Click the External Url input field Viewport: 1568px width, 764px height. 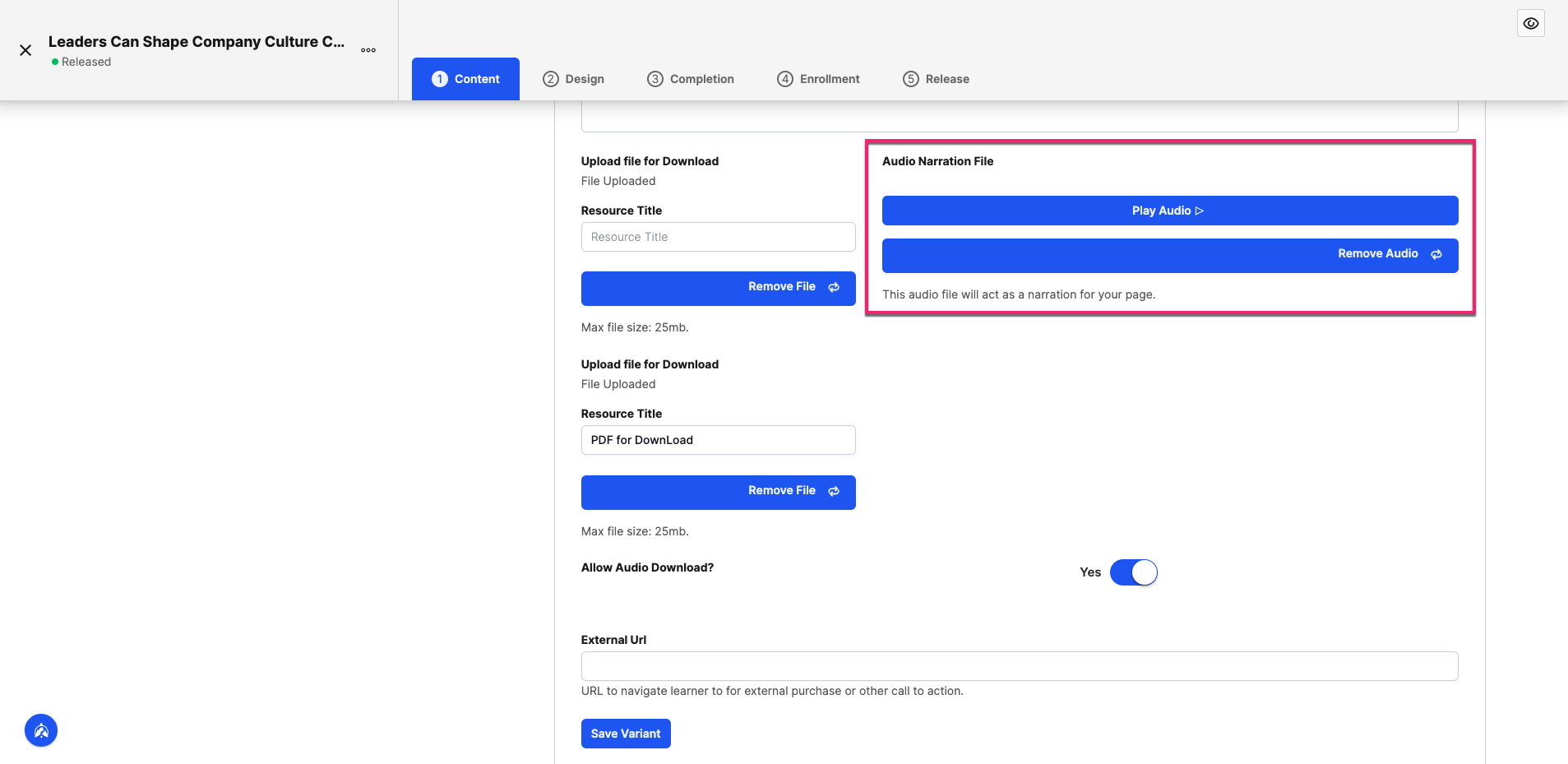[1020, 666]
